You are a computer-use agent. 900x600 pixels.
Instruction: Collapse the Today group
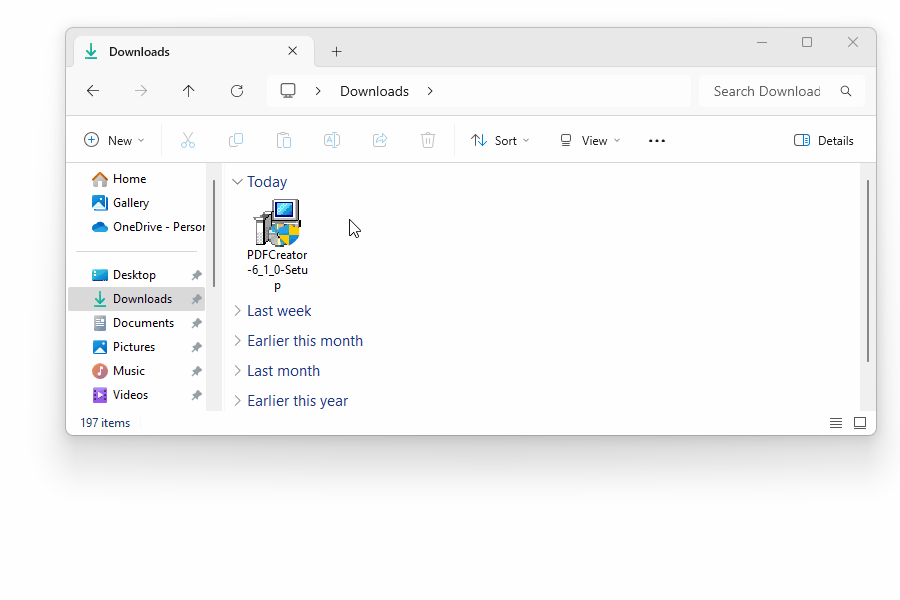click(x=237, y=181)
